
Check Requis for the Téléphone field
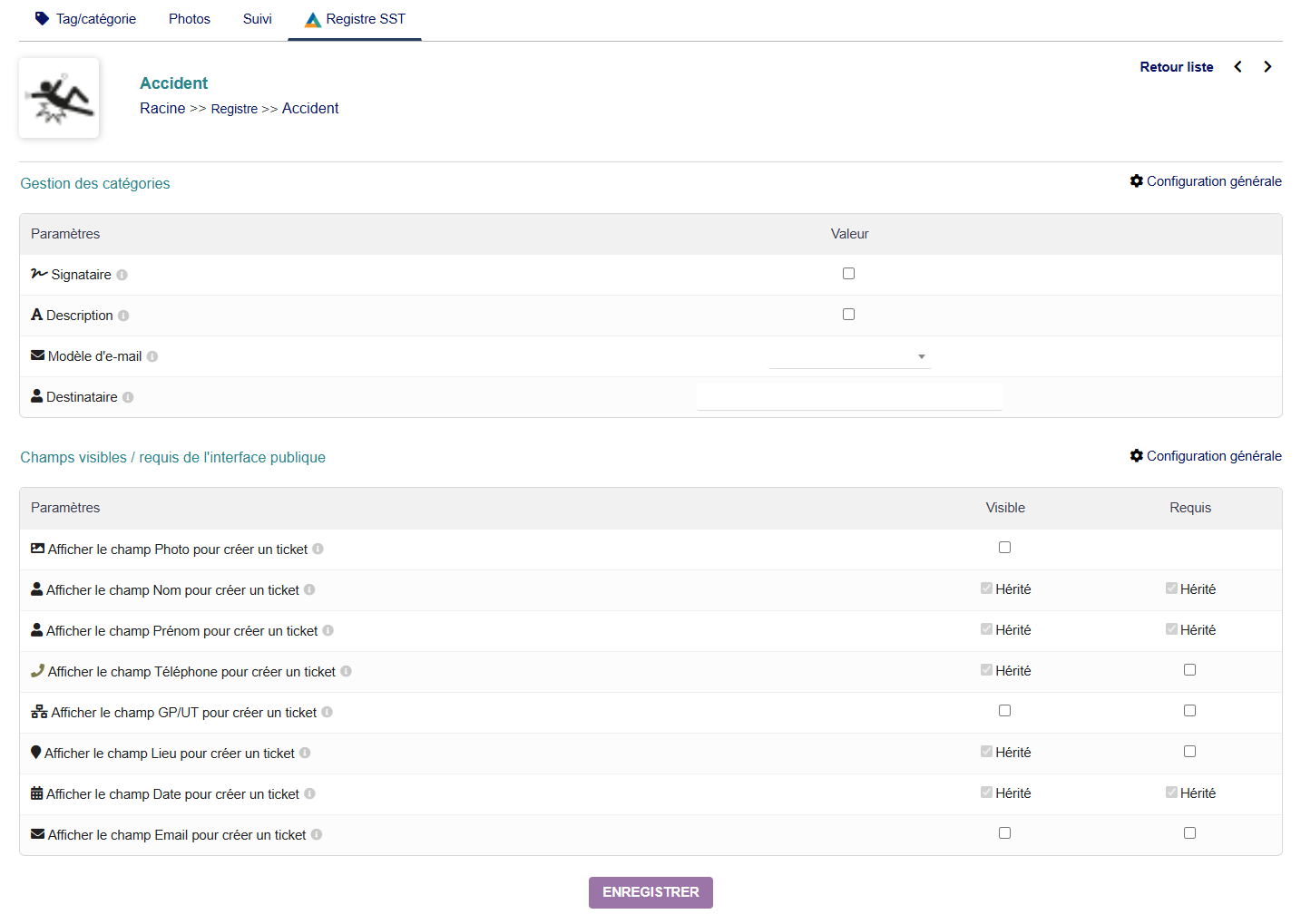[x=1189, y=670]
